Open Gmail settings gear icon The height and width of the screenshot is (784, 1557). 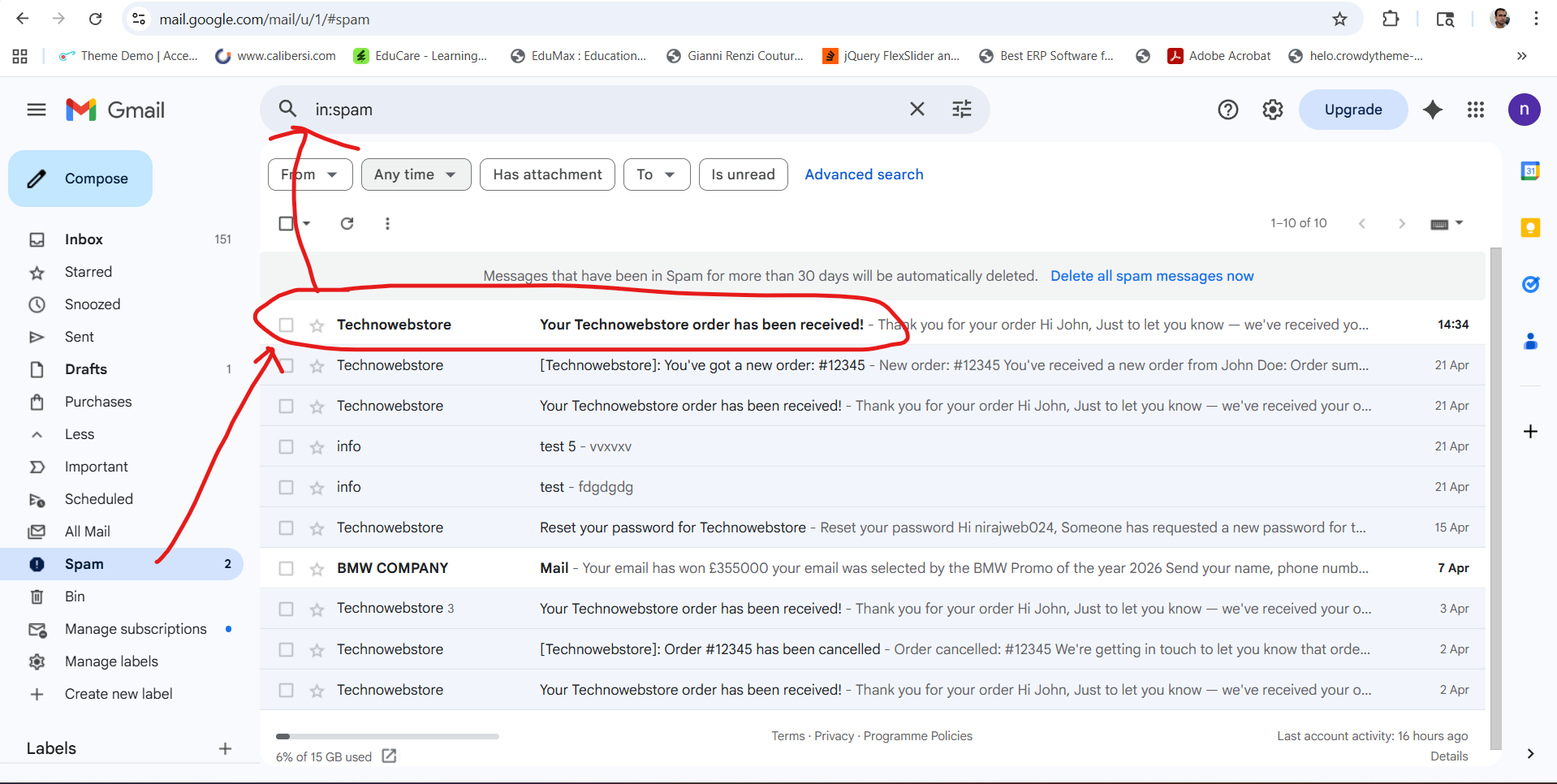click(x=1272, y=110)
